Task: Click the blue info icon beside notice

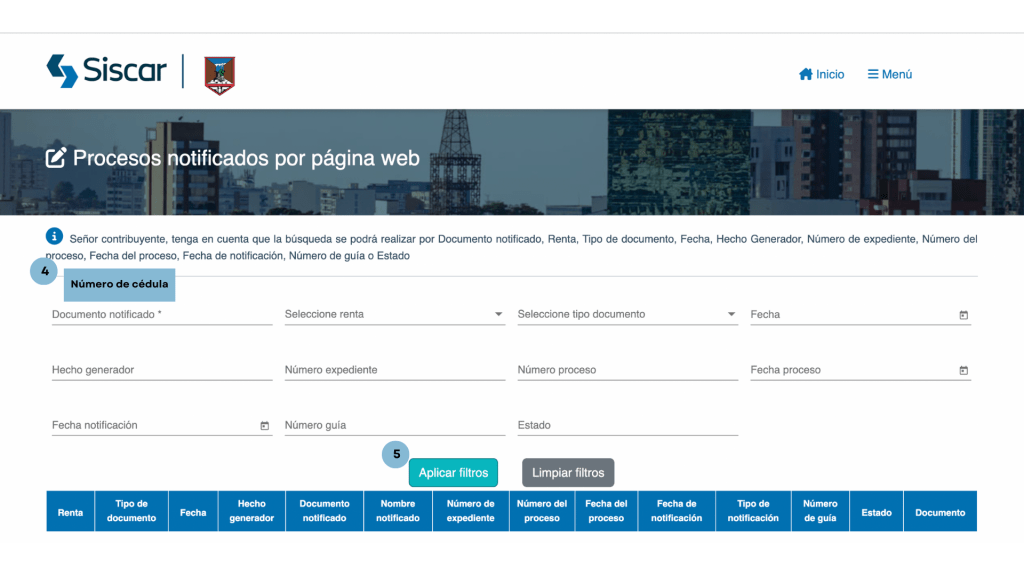Action: pos(55,237)
